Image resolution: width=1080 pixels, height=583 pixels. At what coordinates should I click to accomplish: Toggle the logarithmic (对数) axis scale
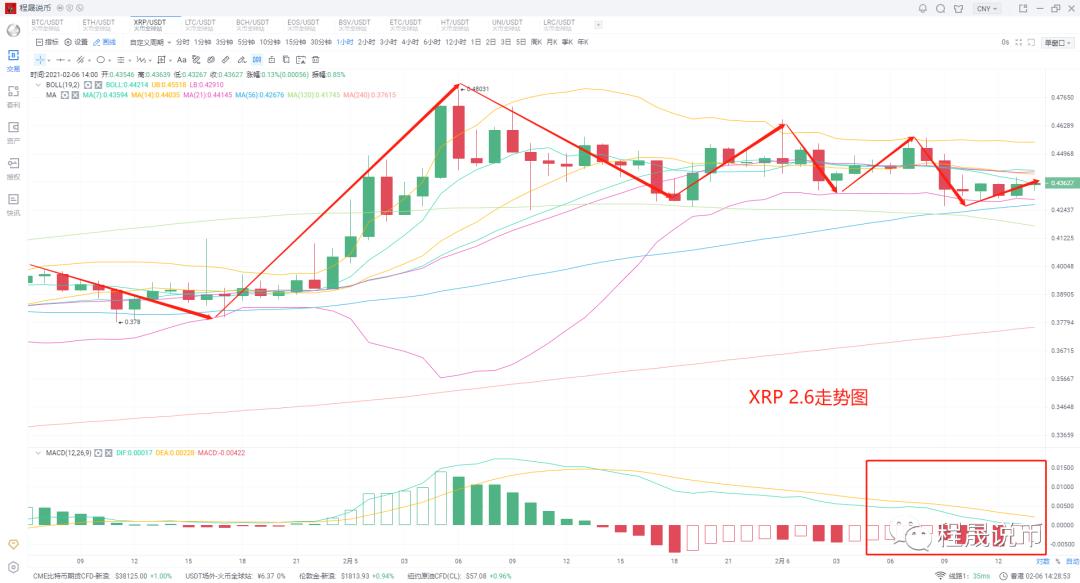[1043, 562]
